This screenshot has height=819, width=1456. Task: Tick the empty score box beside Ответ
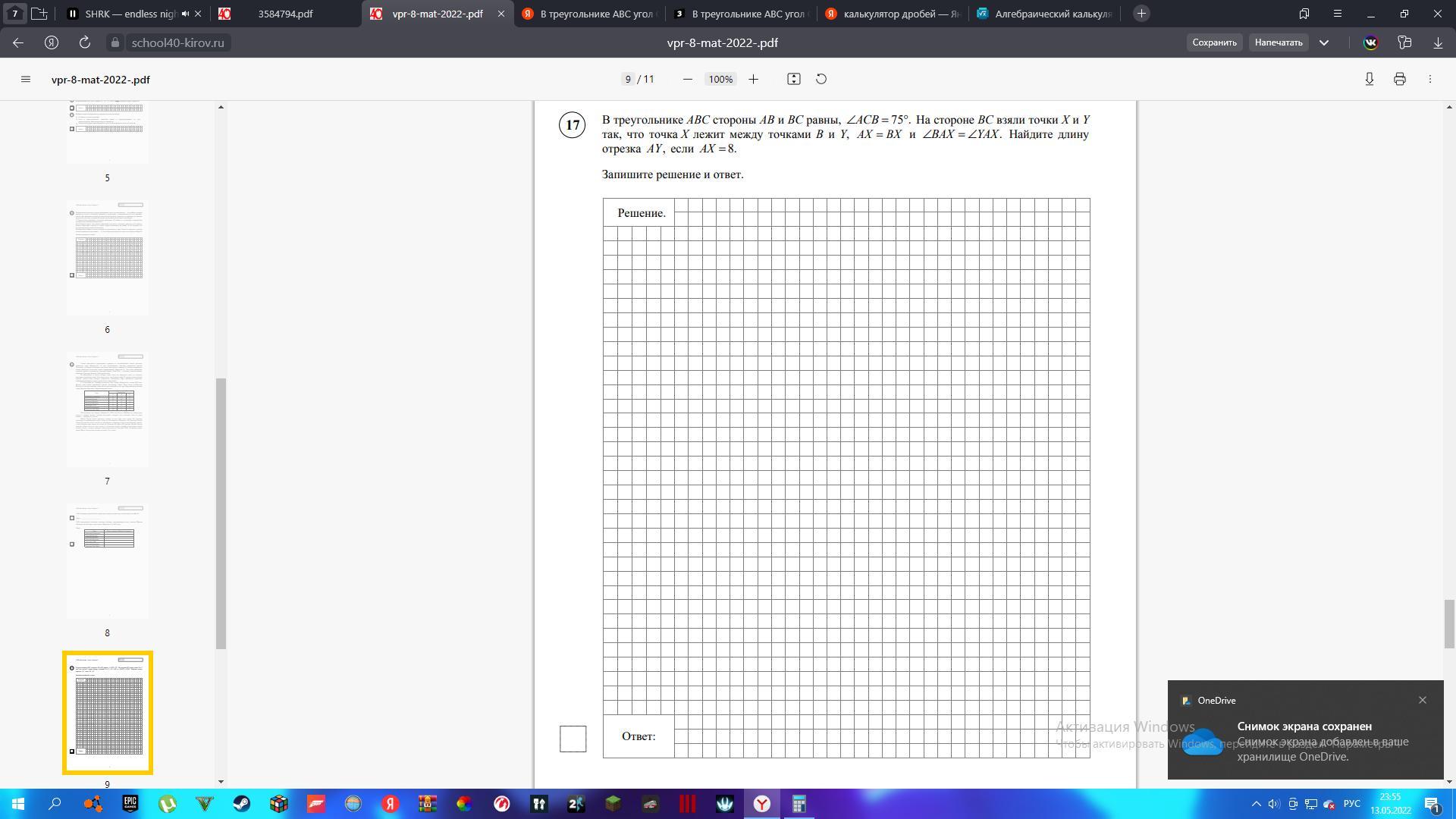click(573, 739)
